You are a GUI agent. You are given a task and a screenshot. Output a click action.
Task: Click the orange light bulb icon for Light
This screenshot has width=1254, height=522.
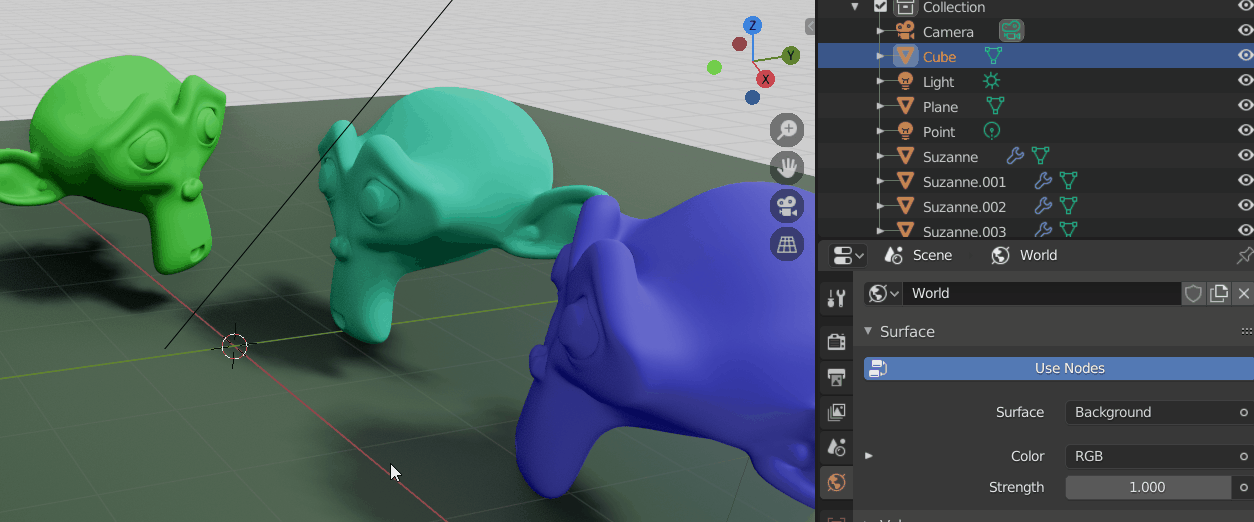coord(905,81)
